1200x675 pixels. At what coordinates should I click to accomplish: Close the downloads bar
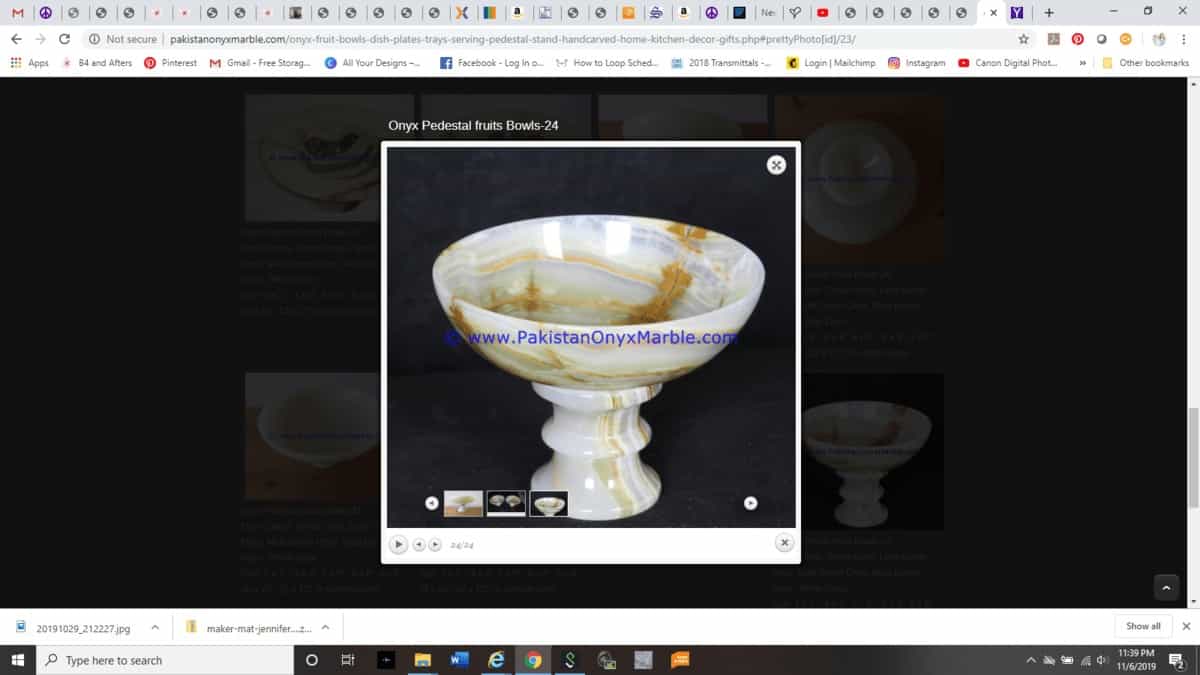[1186, 626]
